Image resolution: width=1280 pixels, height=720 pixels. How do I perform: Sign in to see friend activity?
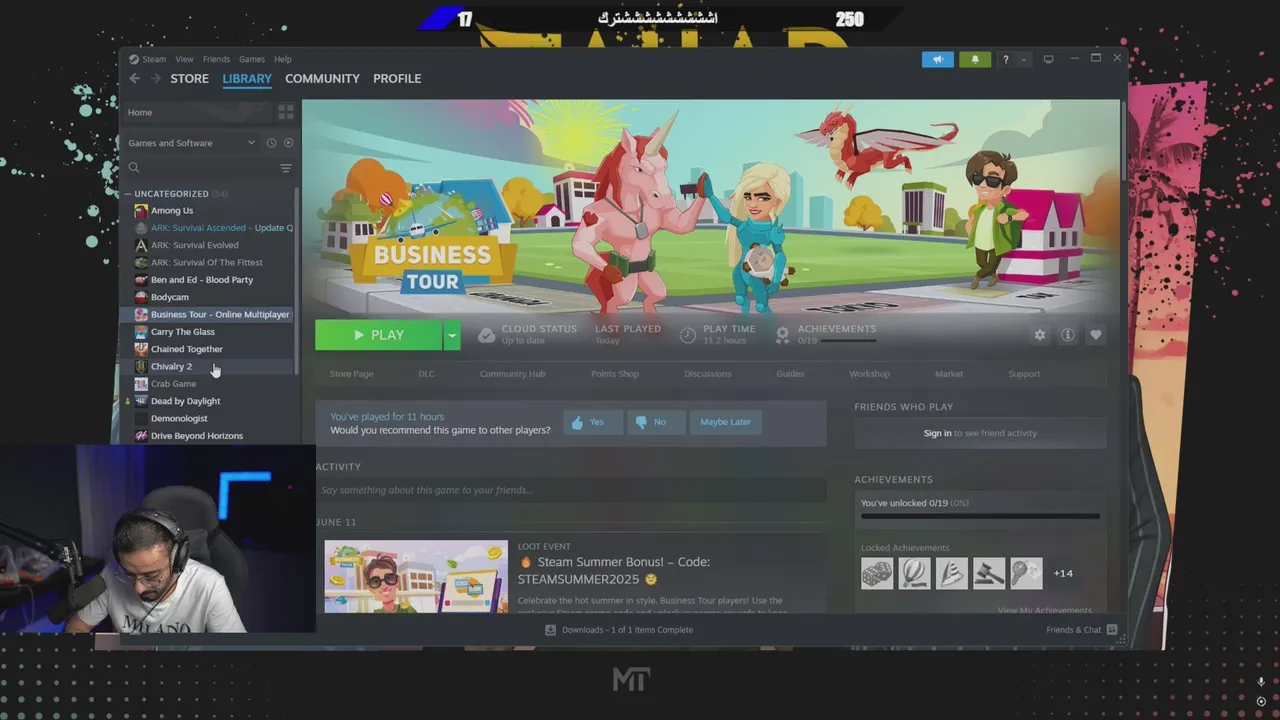click(x=937, y=433)
